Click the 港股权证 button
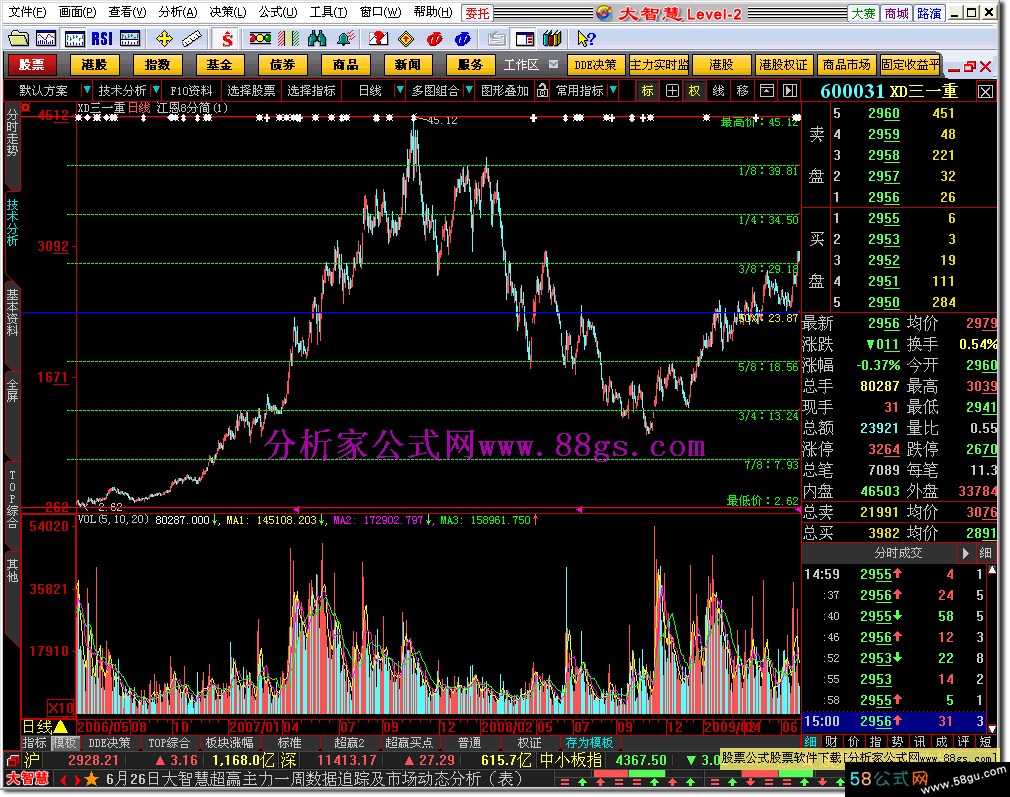The image size is (1010, 797). 783,64
